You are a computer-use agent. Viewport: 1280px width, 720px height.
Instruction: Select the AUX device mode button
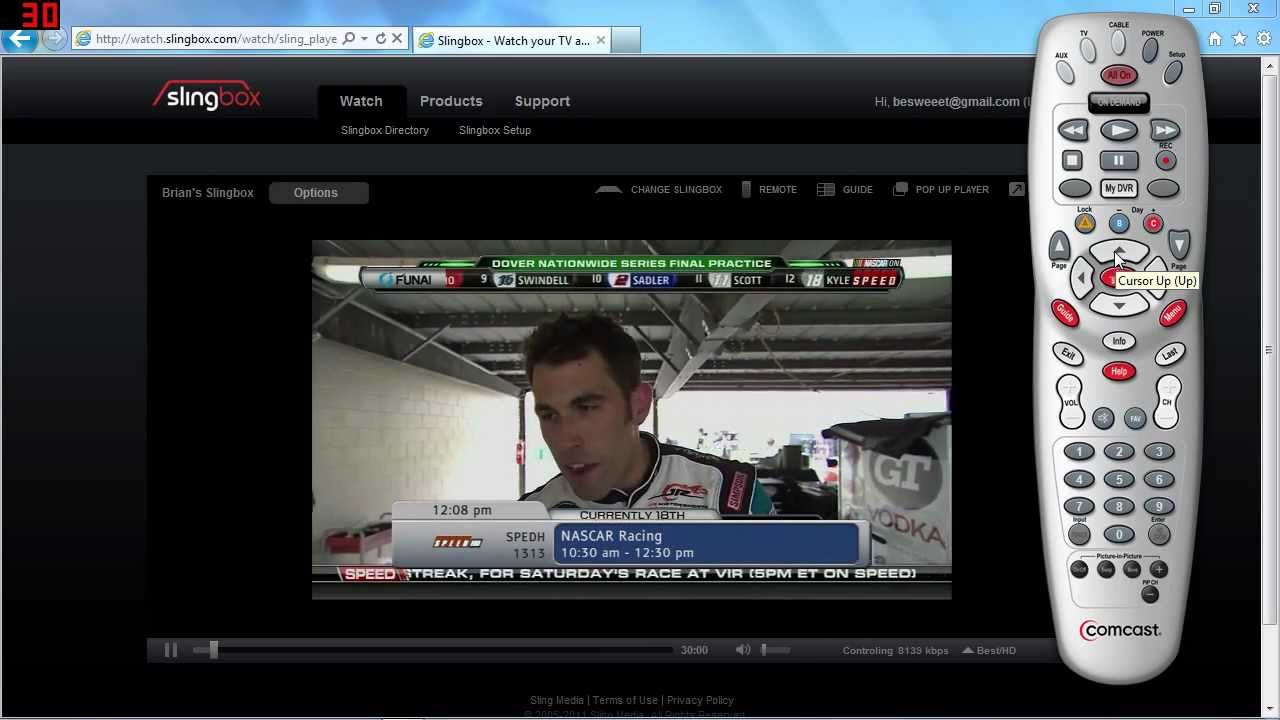[1065, 73]
